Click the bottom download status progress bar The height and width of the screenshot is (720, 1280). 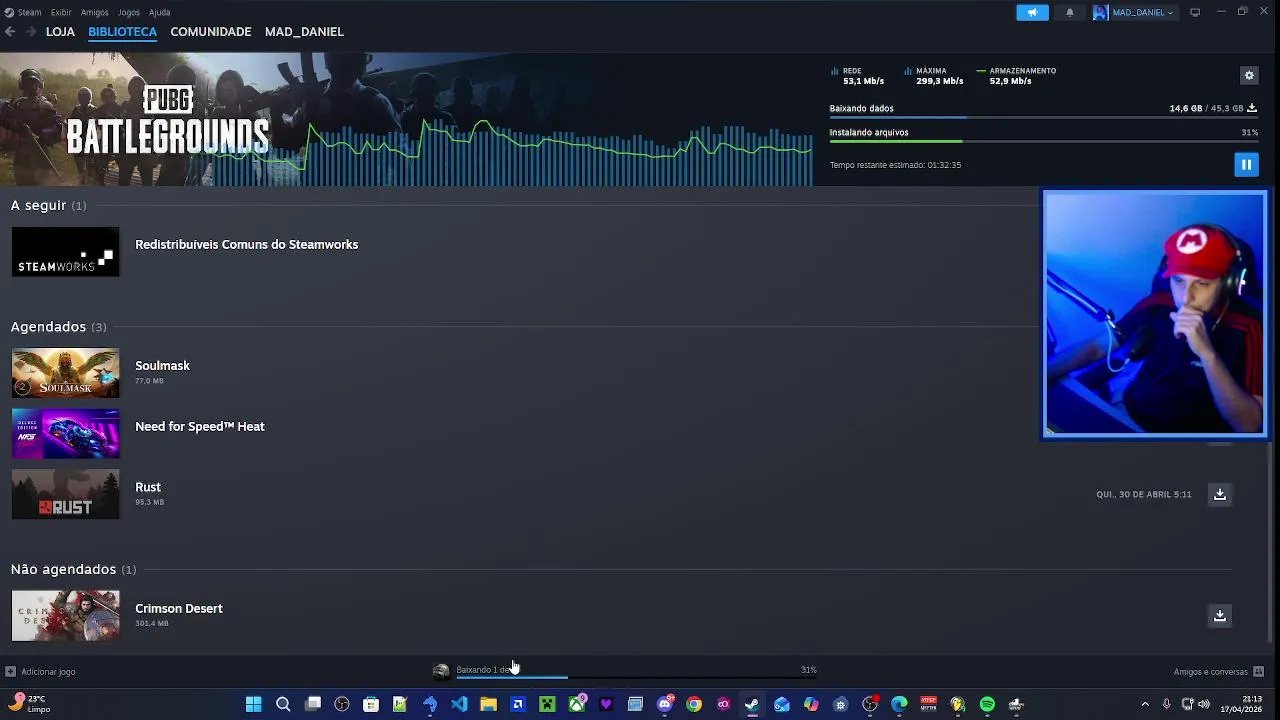point(636,678)
